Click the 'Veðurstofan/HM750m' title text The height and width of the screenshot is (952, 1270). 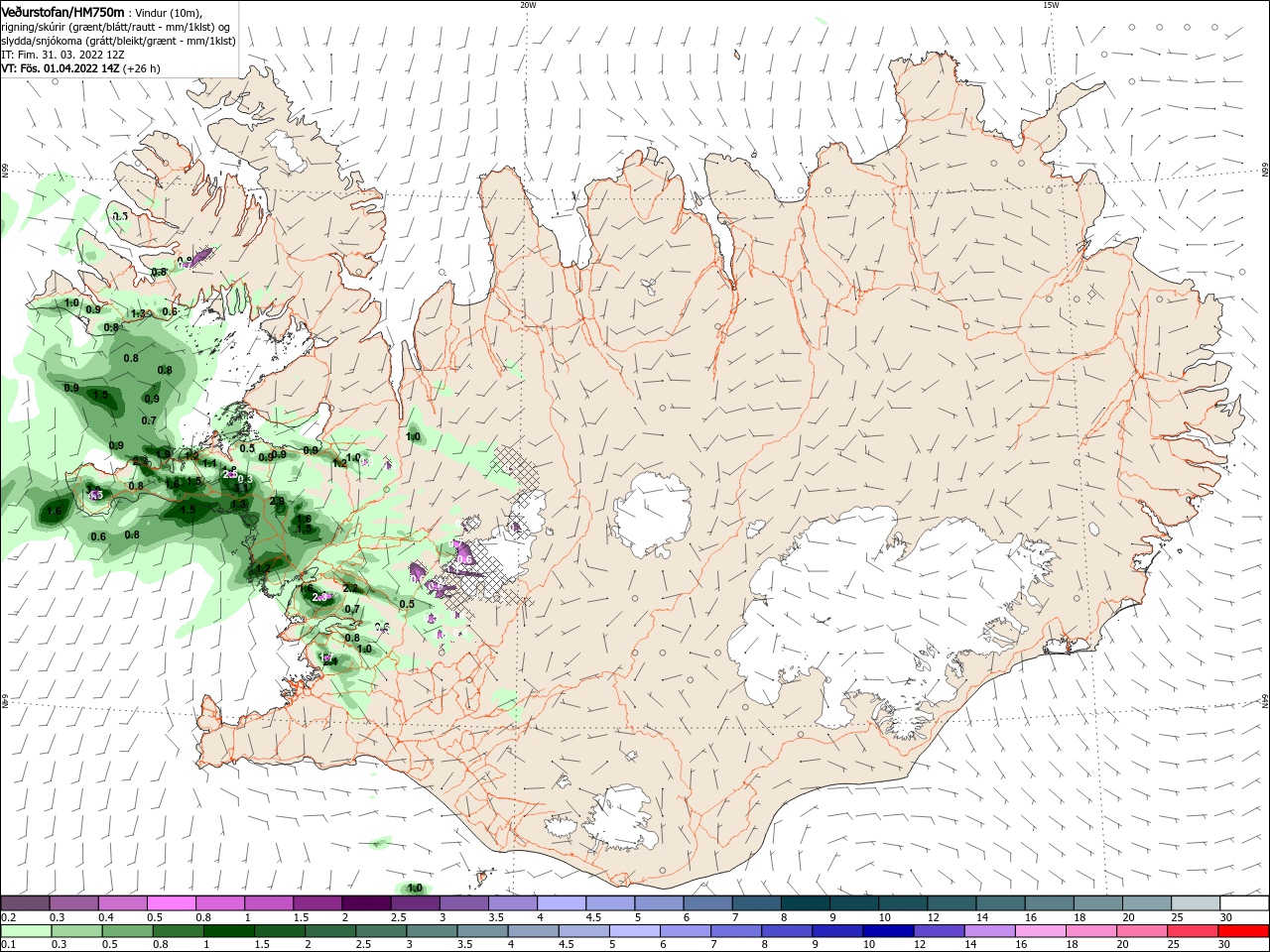pyautogui.click(x=63, y=11)
